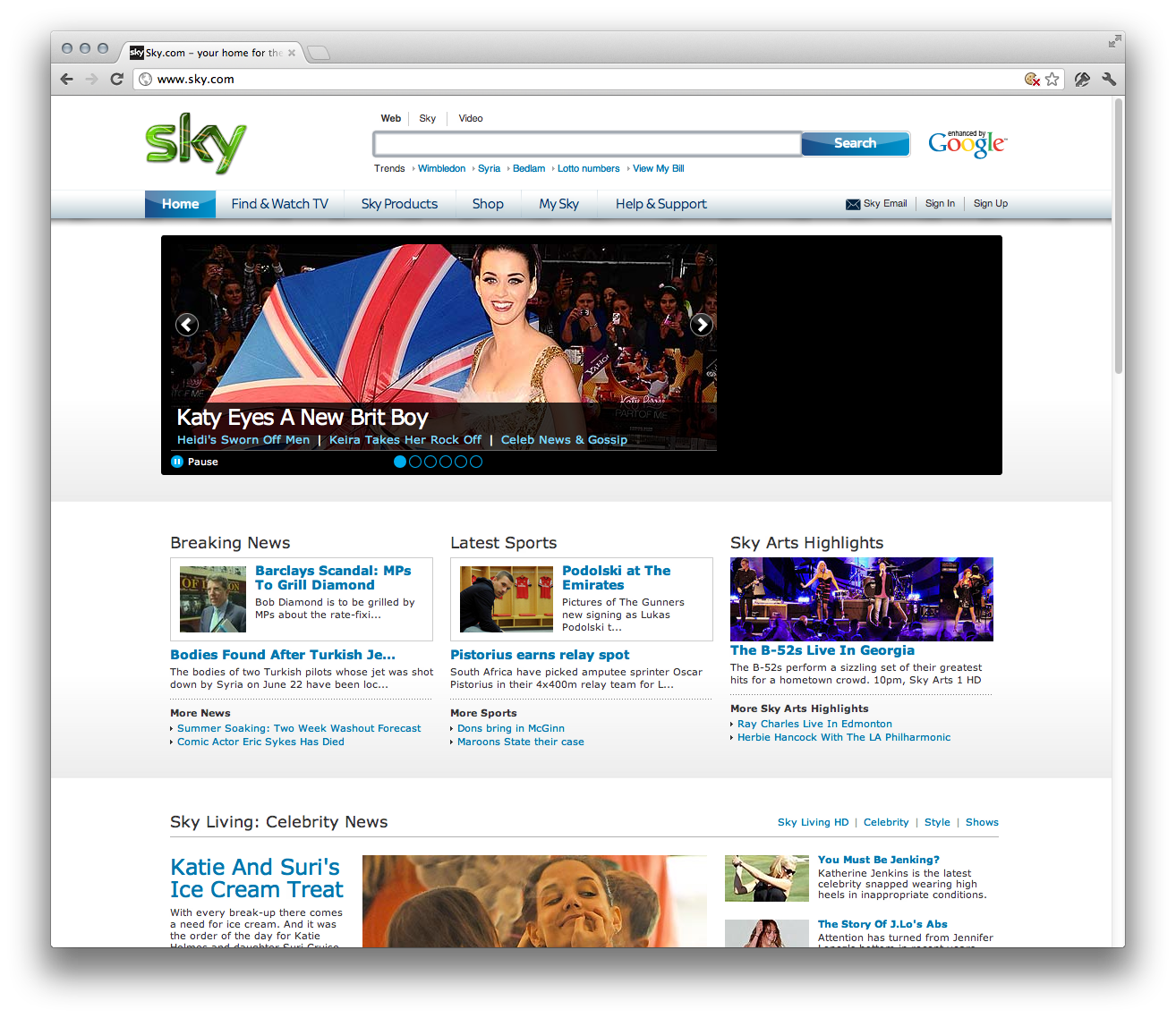Open Comic Actor Eric Sykes Has Died
This screenshot has height=1018, width=1176.
(260, 742)
